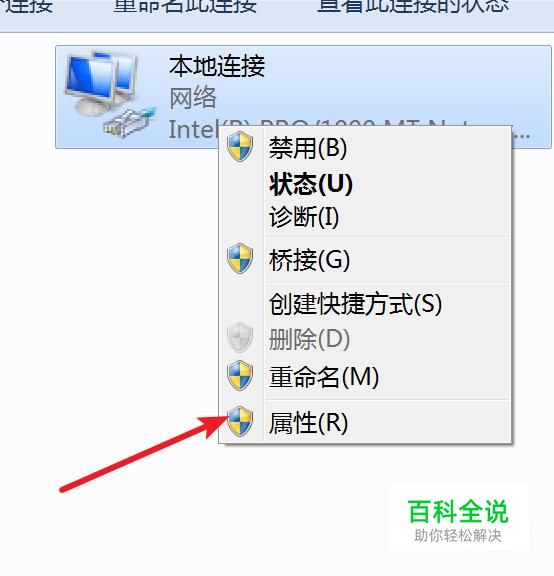Click 重命名此连接 in the top toolbar

tap(185, 7)
